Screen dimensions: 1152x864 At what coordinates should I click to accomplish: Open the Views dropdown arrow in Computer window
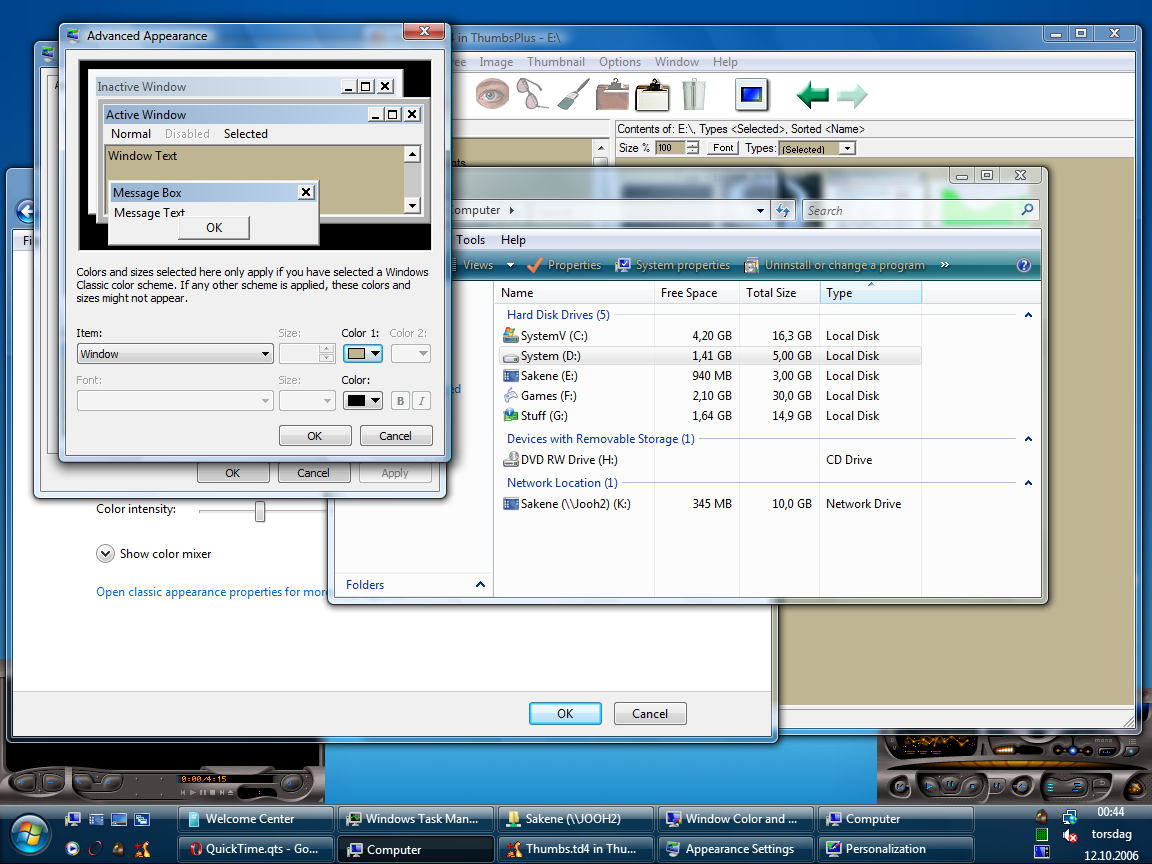(511, 265)
